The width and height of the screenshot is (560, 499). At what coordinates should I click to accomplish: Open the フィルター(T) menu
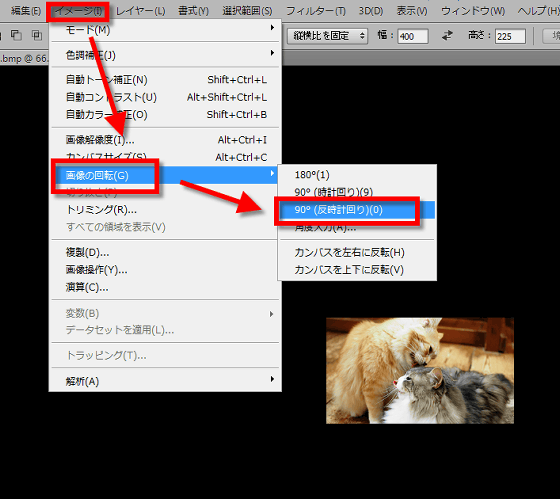(x=316, y=11)
